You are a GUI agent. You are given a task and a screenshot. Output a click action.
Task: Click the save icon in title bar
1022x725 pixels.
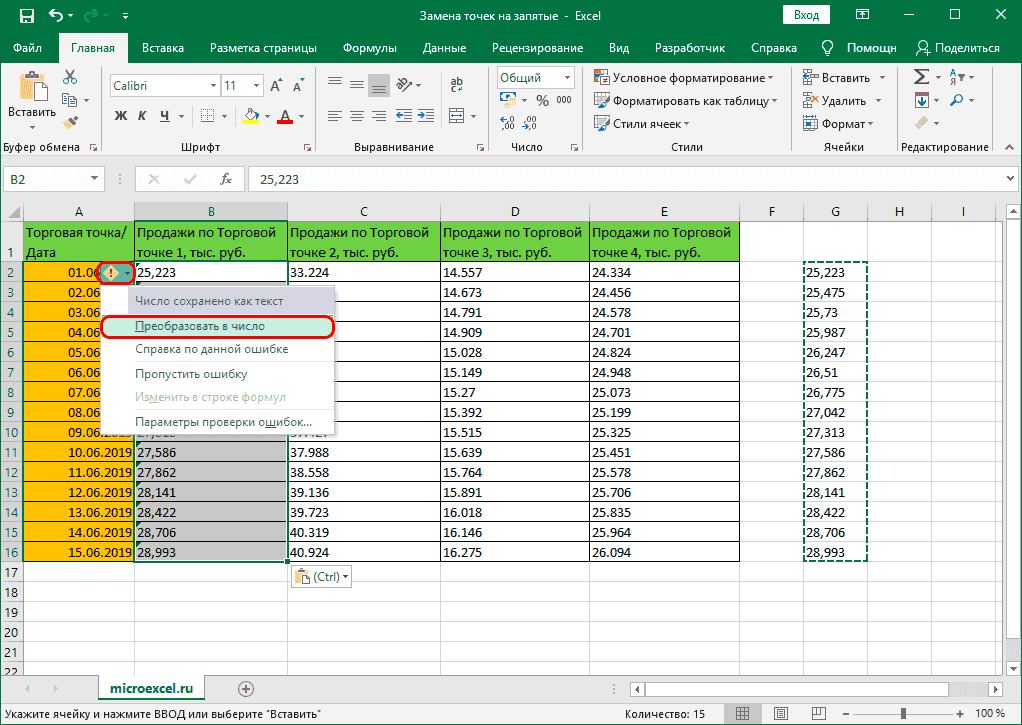tap(27, 16)
